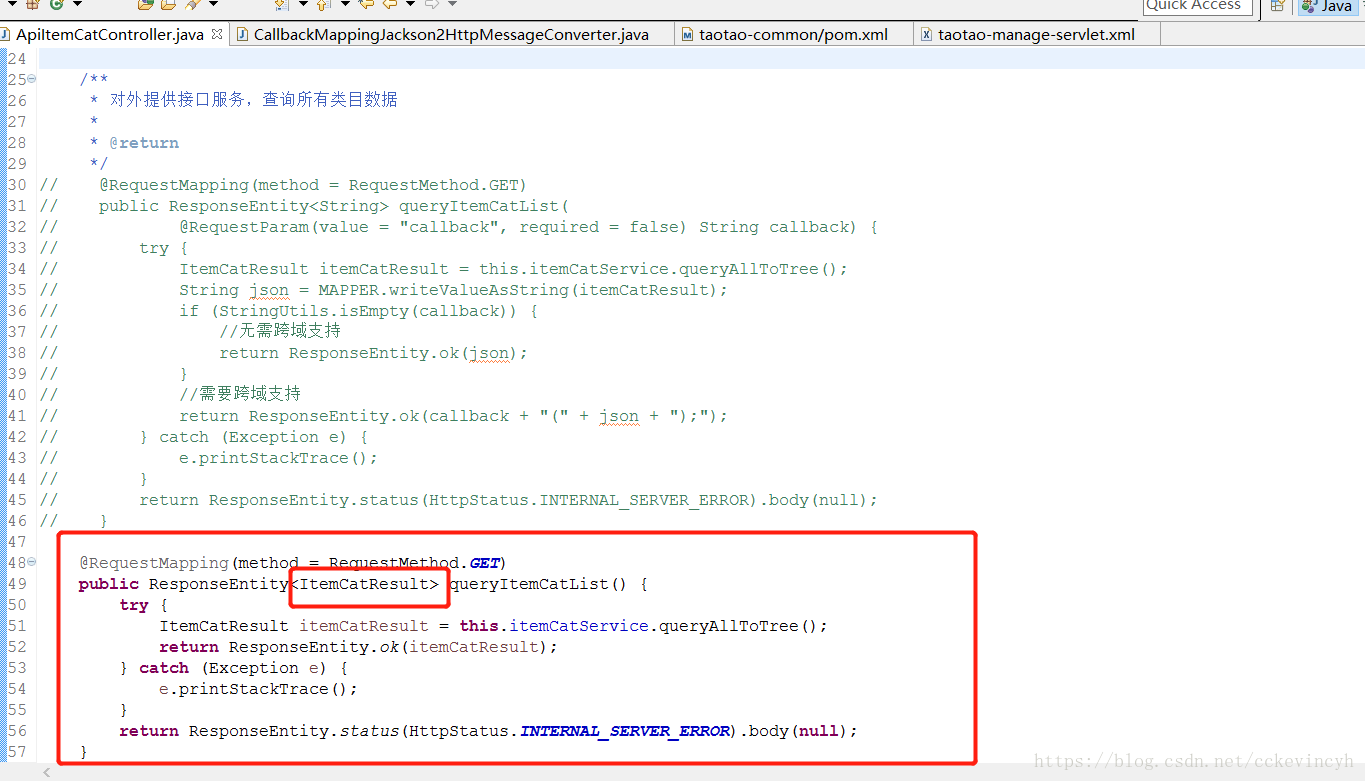Click the @return Javadoc tag on line 28
This screenshot has width=1365, height=781.
[144, 143]
